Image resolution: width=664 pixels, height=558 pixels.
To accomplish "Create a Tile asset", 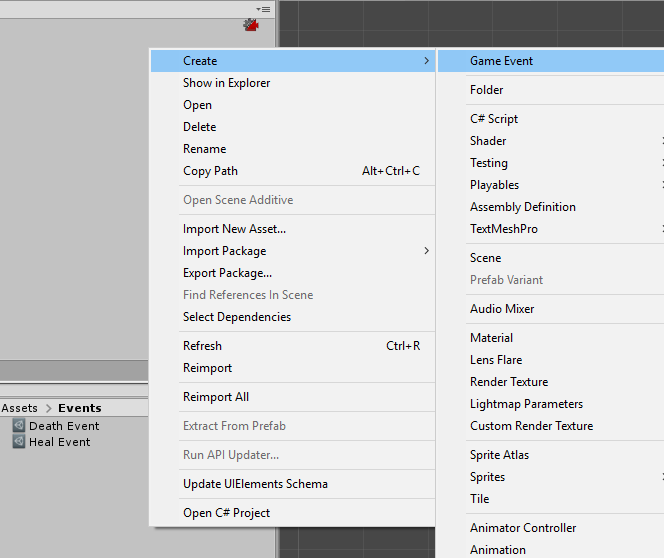I will (551, 499).
